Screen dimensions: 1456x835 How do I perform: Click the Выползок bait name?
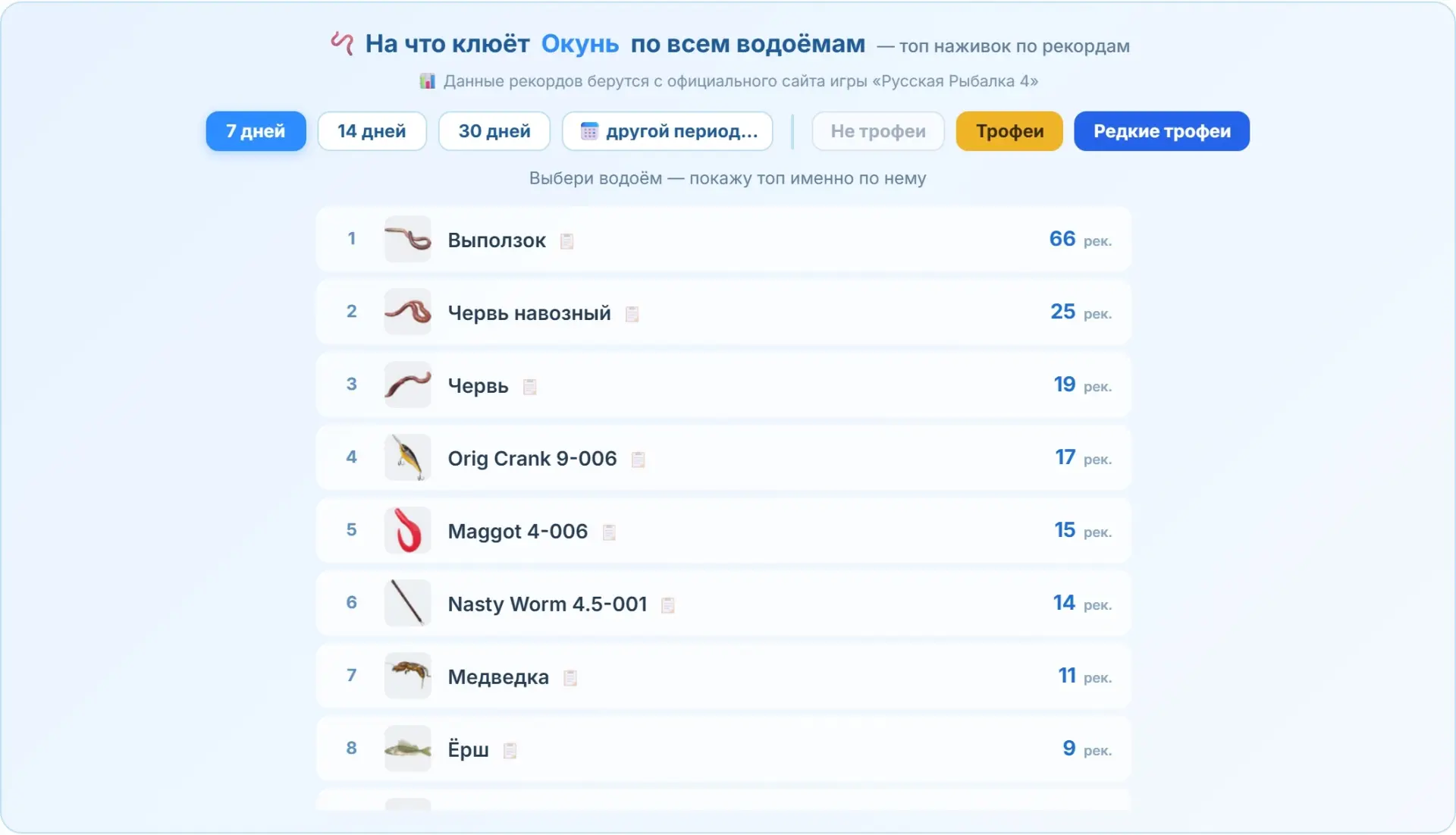point(497,240)
